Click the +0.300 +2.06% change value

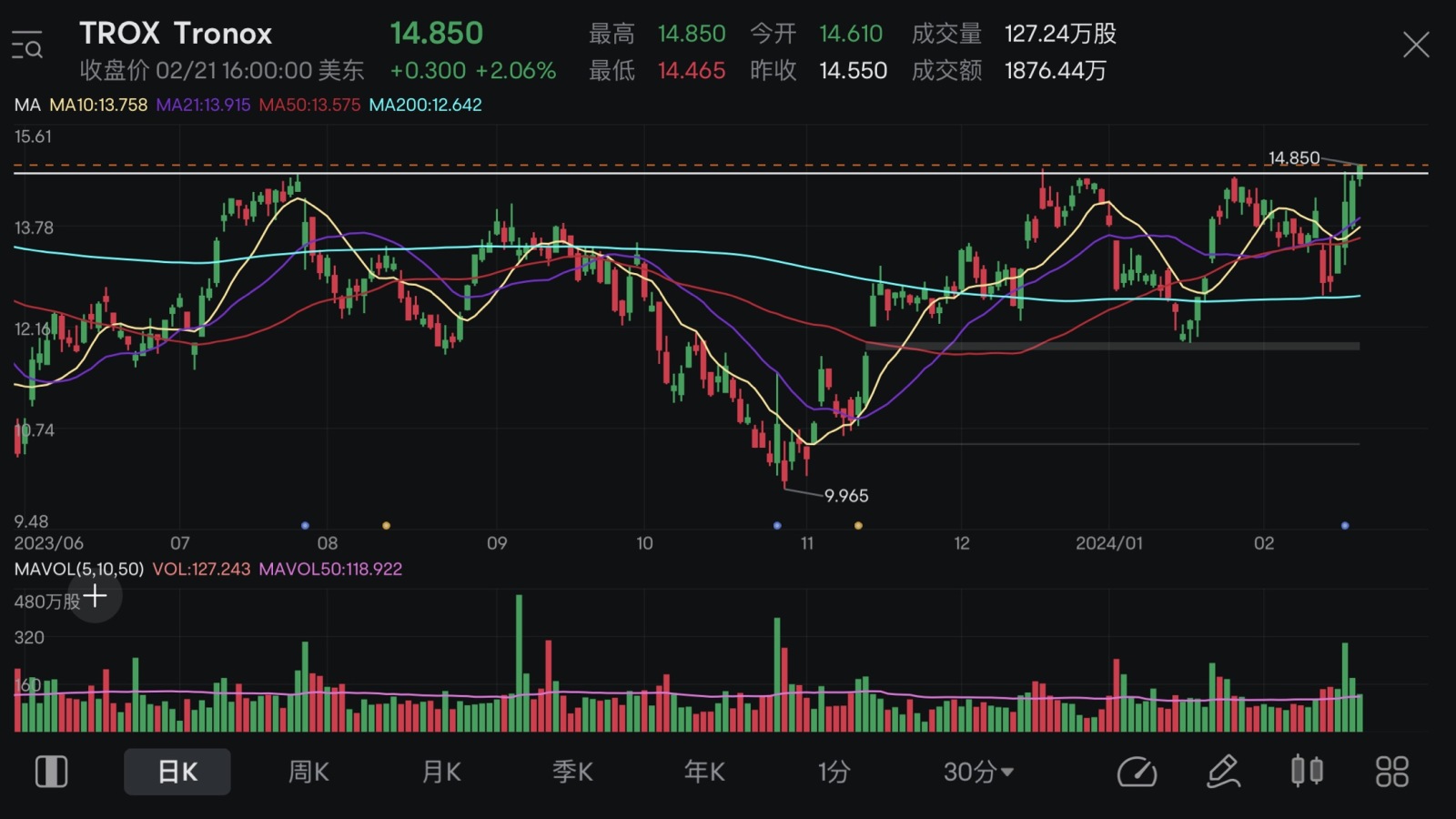pos(472,70)
